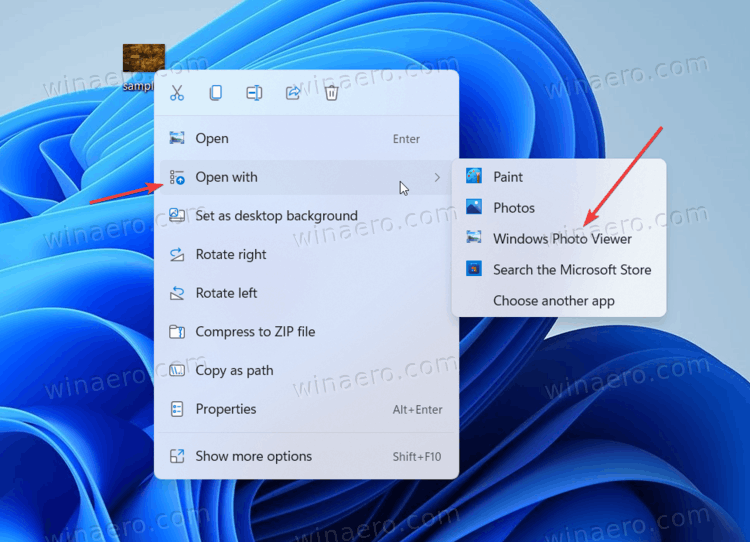The height and width of the screenshot is (542, 750).
Task: Select Rotate left entry
Action: coord(307,293)
